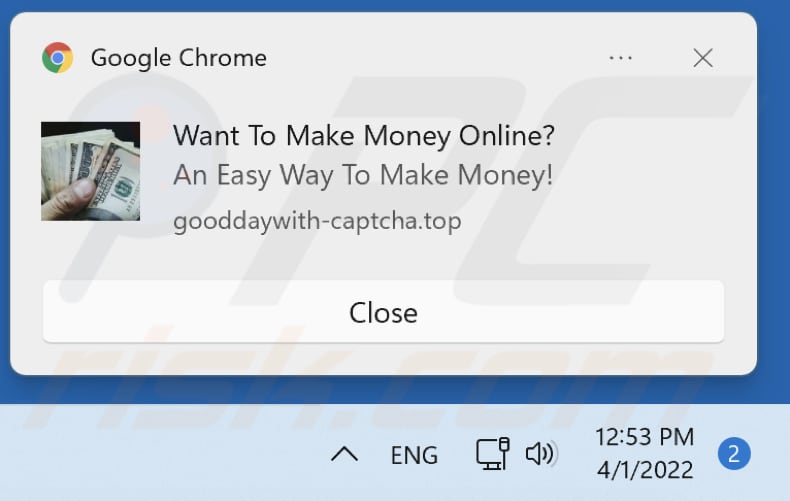Screen dimensions: 790x501
Task: Click the cash money thumbnail image
Action: pos(91,171)
